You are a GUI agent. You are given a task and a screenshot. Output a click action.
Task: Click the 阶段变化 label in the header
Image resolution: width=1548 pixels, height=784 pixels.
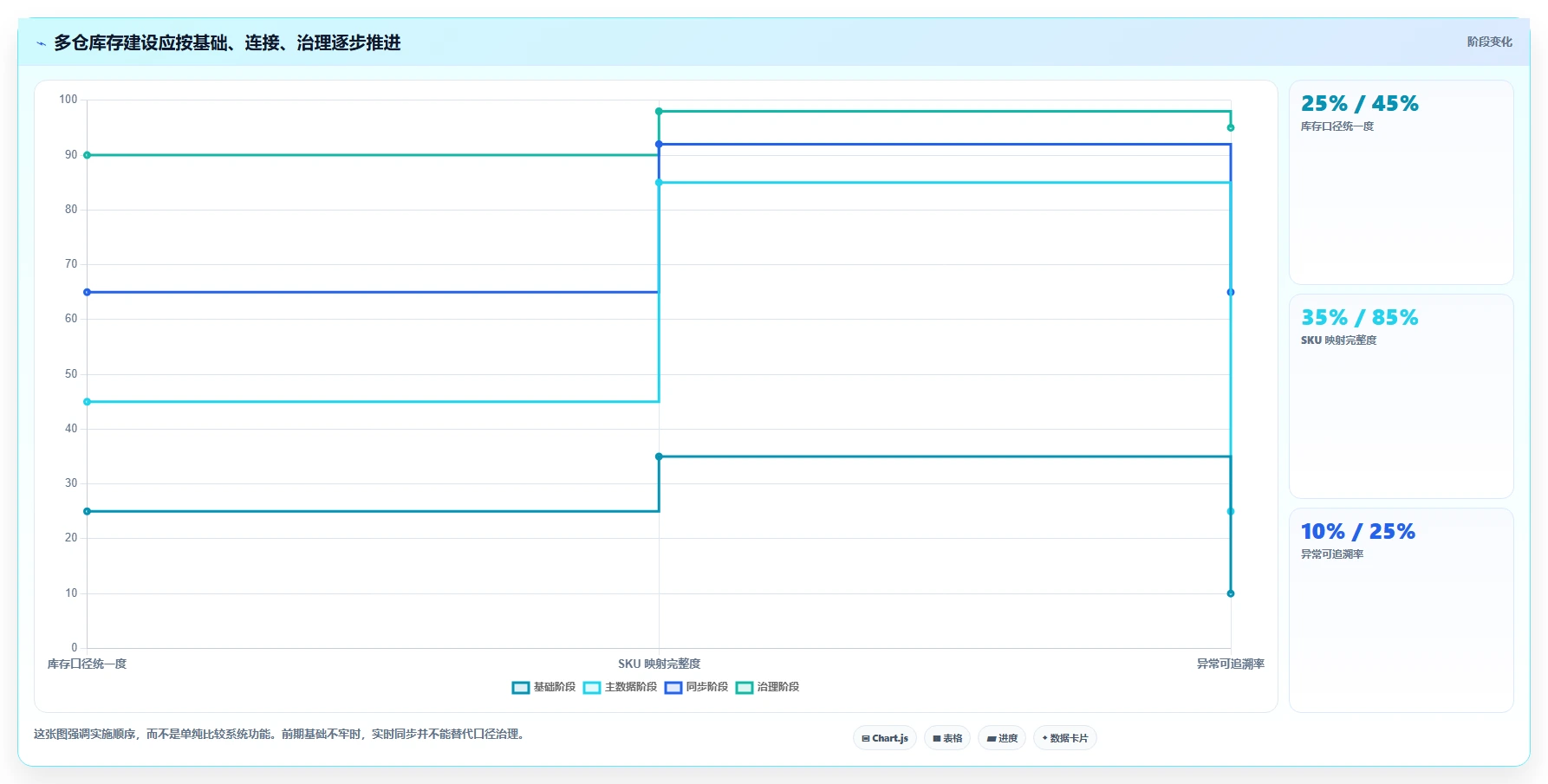point(1489,42)
